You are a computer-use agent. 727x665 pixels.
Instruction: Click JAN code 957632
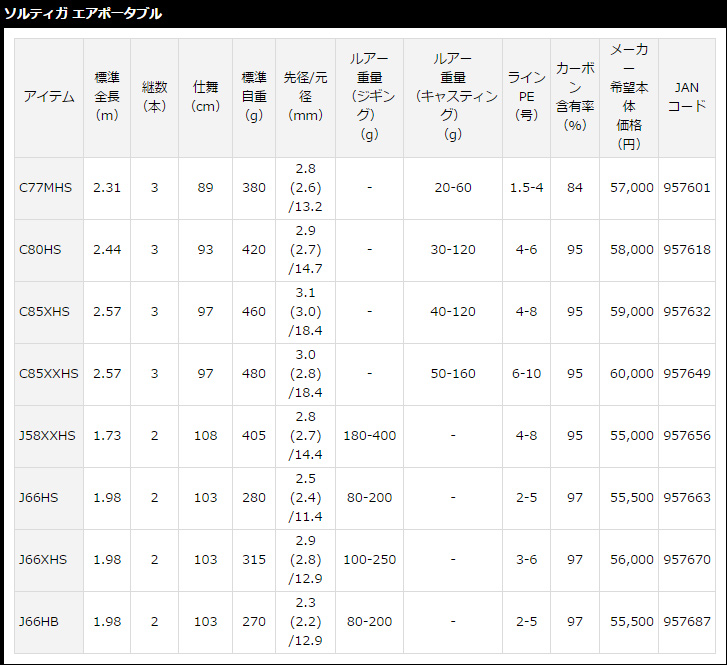pyautogui.click(x=687, y=312)
